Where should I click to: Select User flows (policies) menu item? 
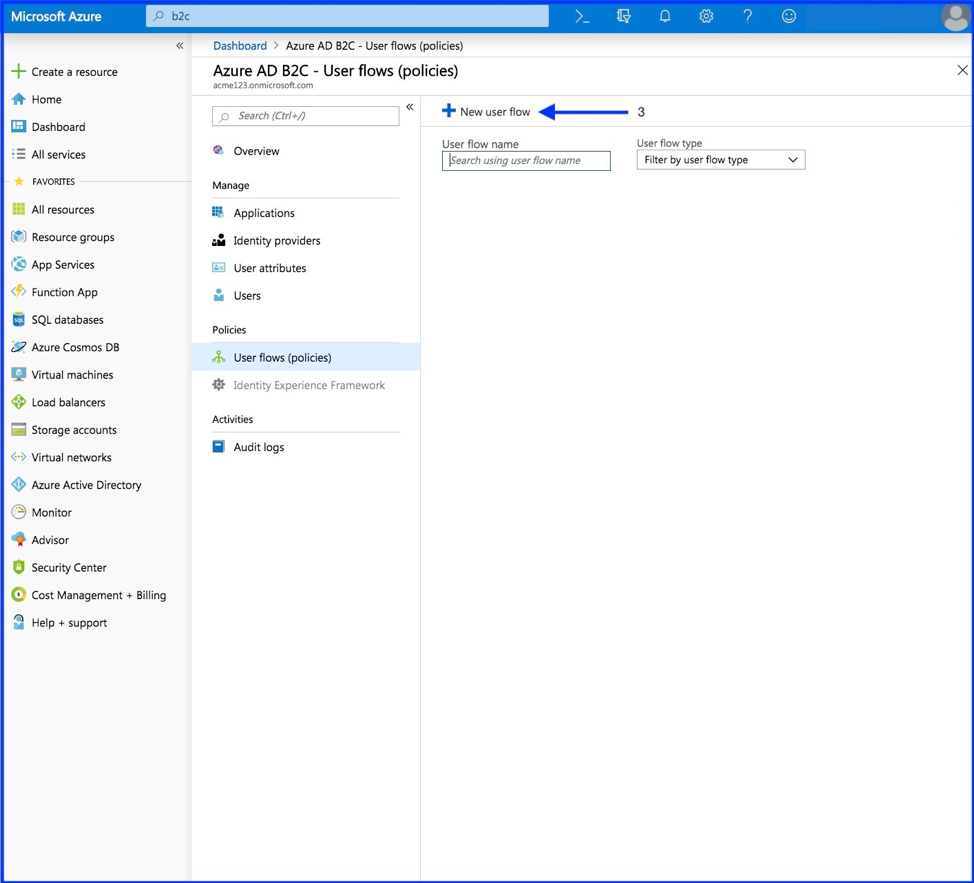pos(306,357)
